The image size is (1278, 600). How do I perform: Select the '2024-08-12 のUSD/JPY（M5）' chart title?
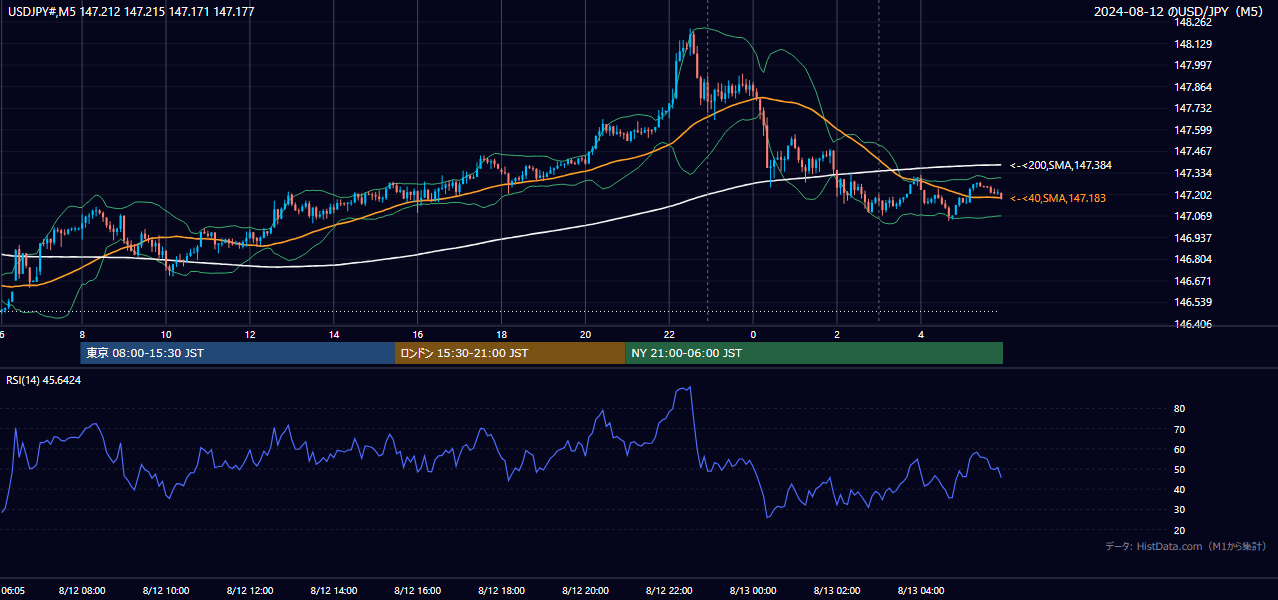[1179, 12]
